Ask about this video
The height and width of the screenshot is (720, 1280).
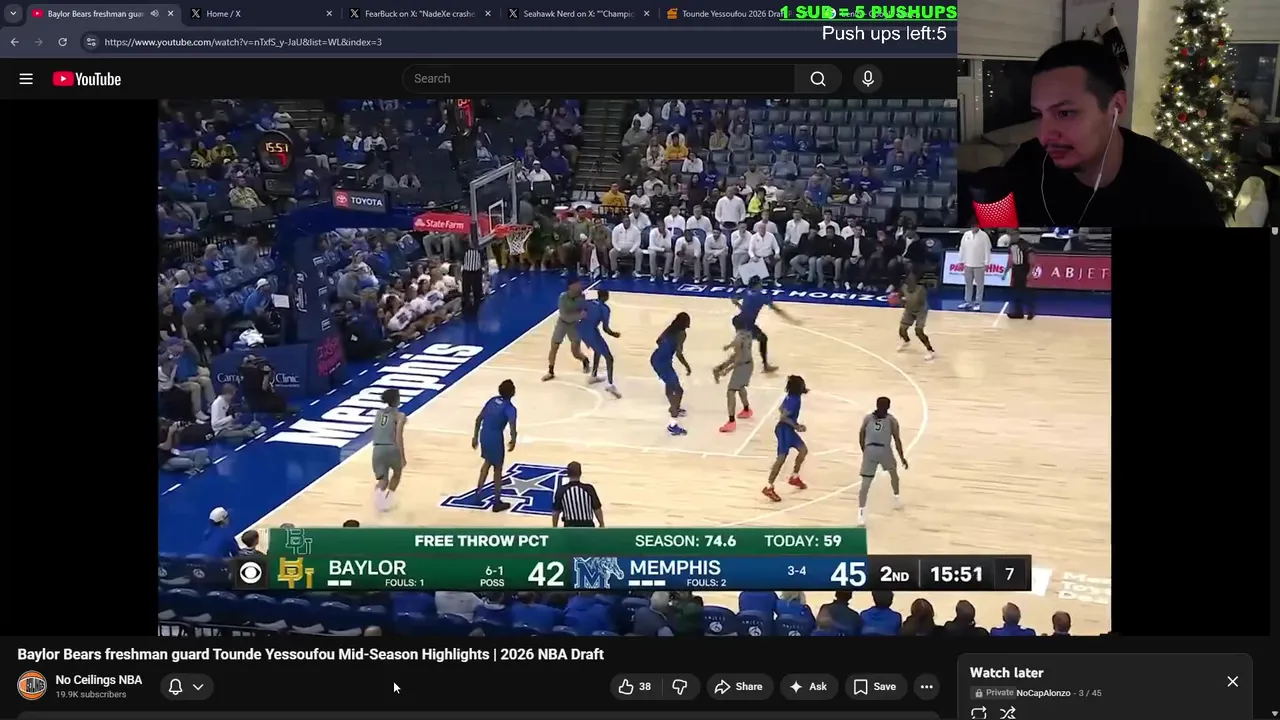coord(808,686)
